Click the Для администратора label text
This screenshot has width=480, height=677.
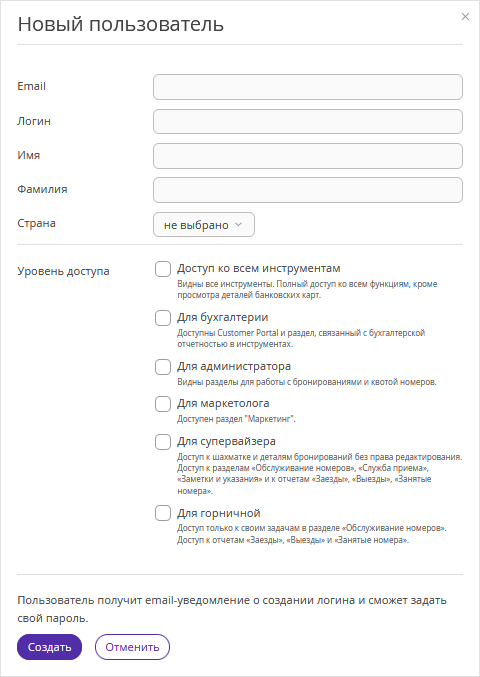click(x=234, y=367)
